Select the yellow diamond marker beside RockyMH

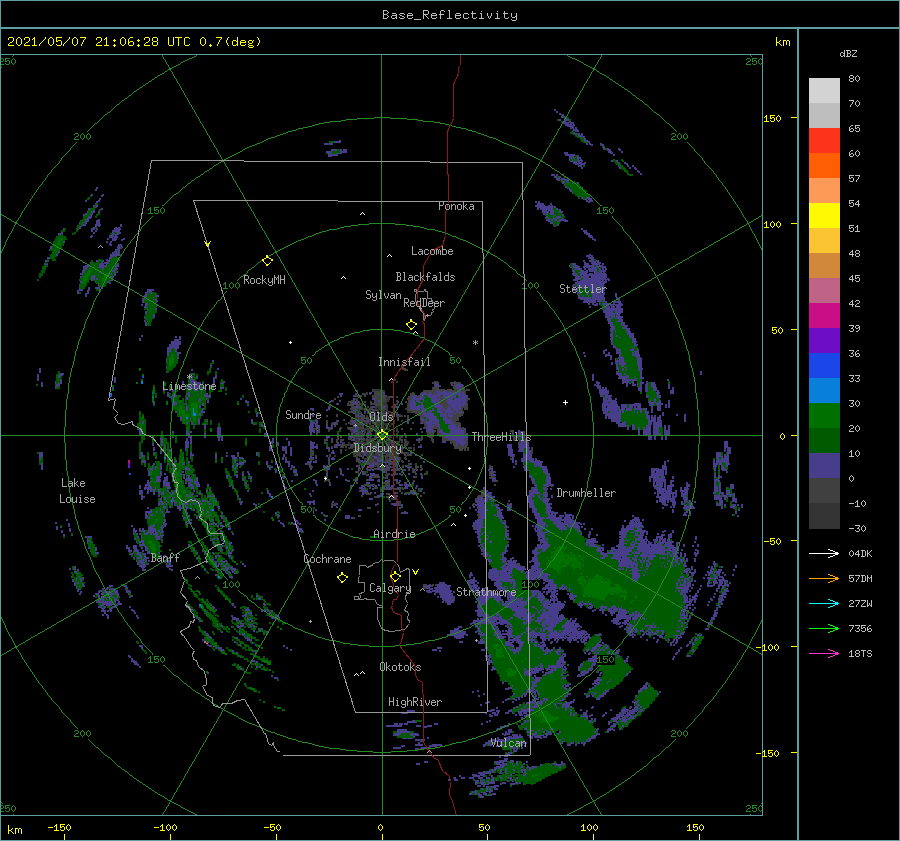[x=267, y=261]
